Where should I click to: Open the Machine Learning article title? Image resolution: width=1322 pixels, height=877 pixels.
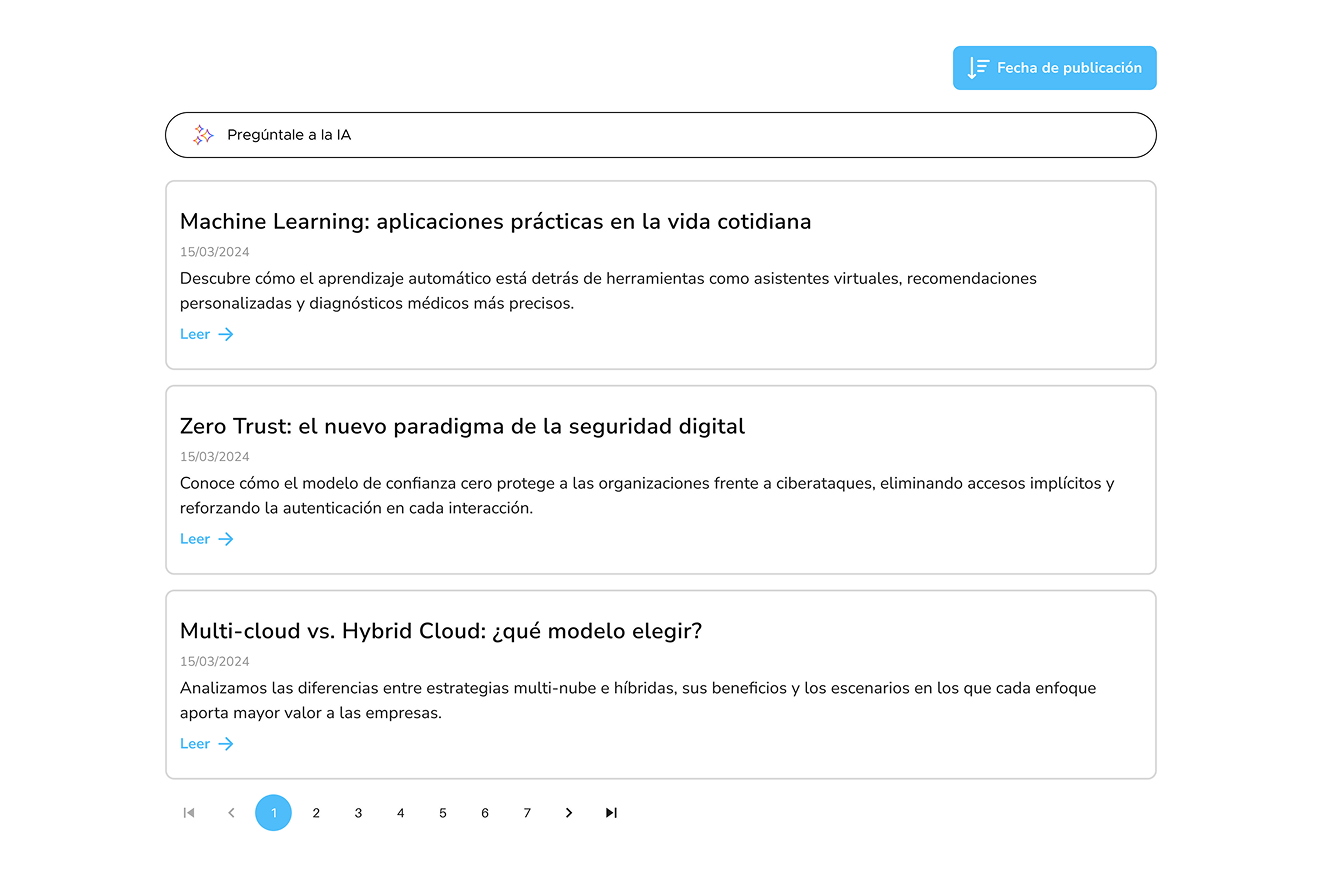pyautogui.click(x=495, y=221)
